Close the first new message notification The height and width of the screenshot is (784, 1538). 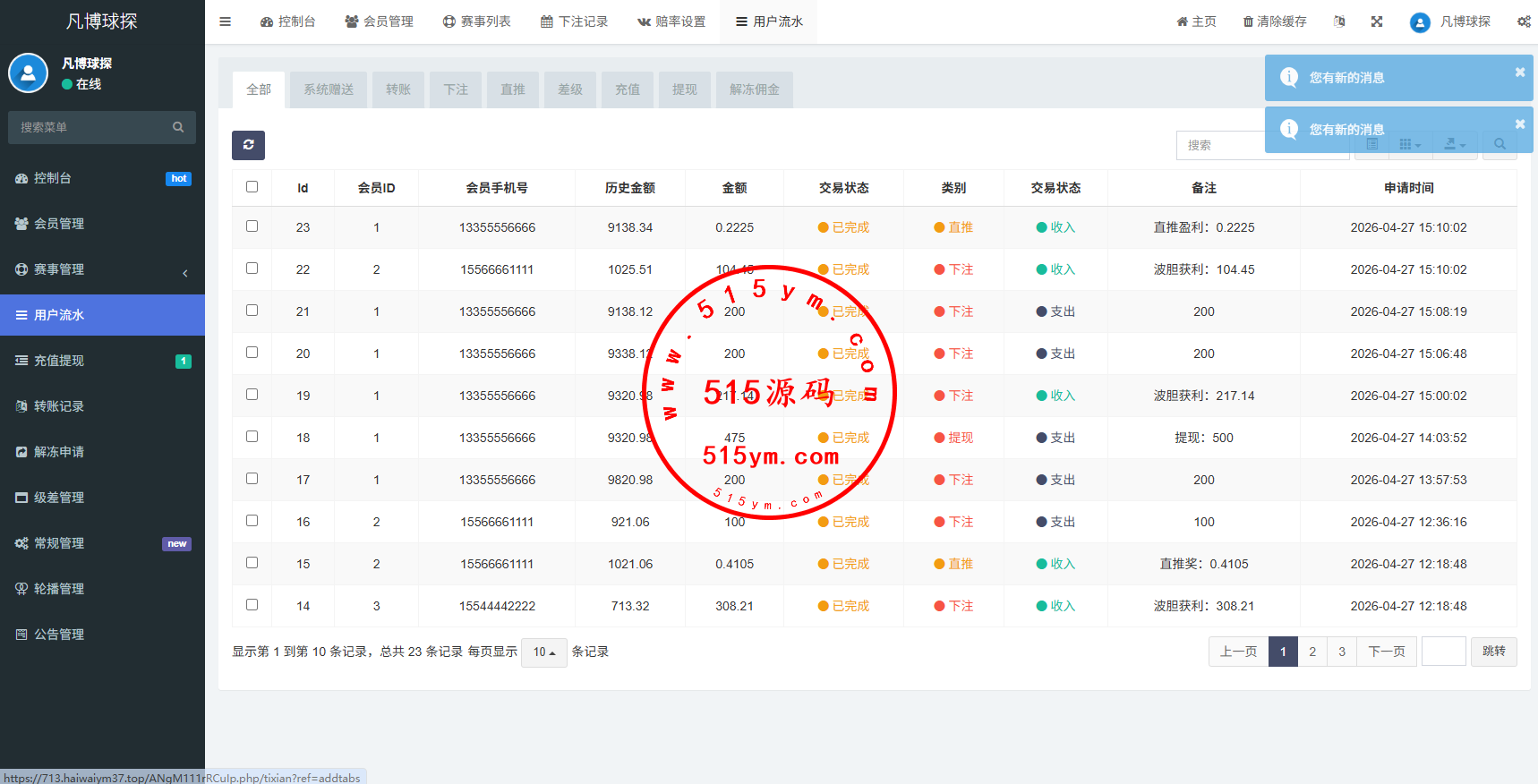[1519, 72]
